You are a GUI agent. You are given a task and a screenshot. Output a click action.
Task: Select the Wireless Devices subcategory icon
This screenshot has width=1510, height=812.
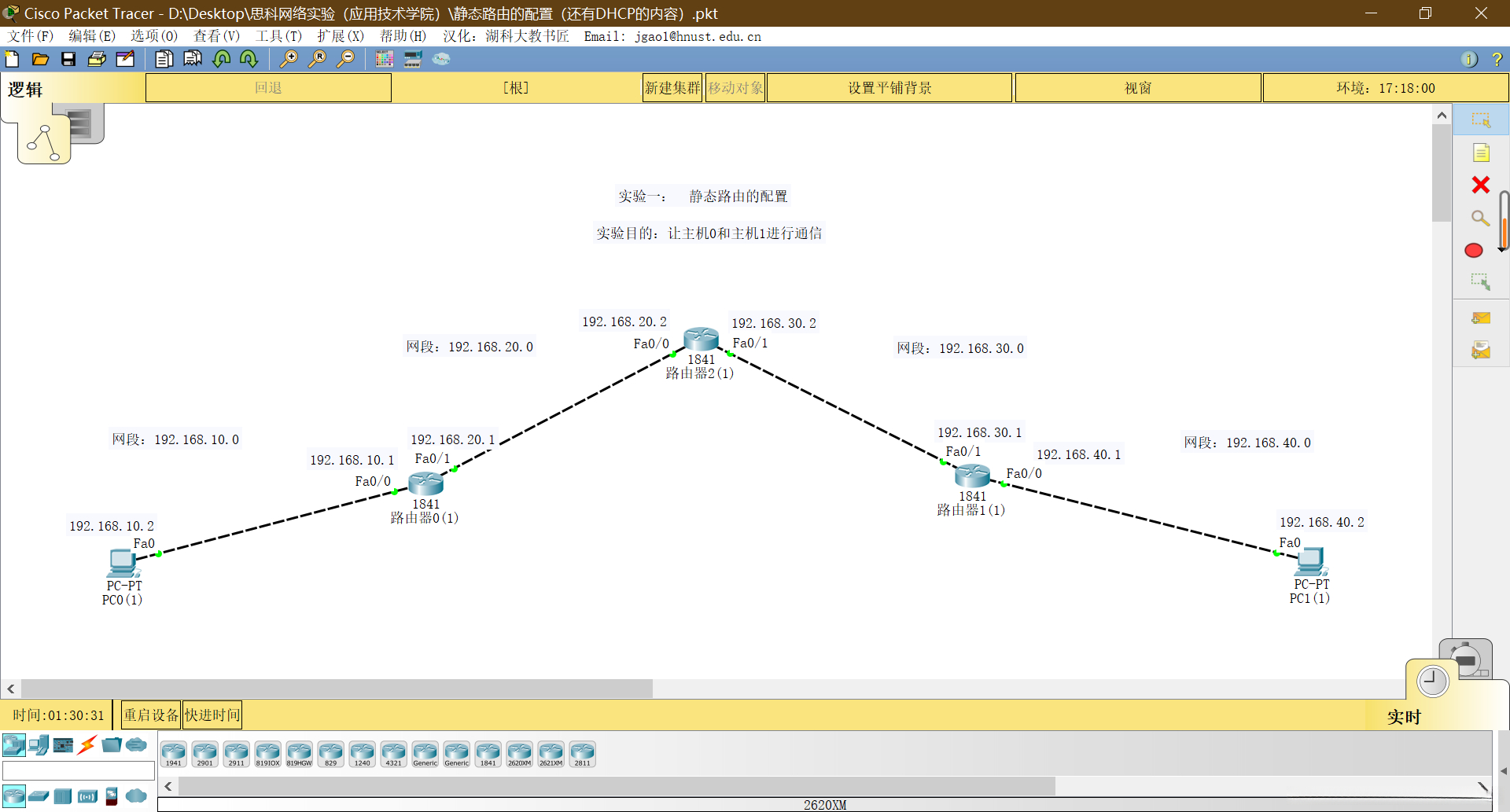(87, 796)
